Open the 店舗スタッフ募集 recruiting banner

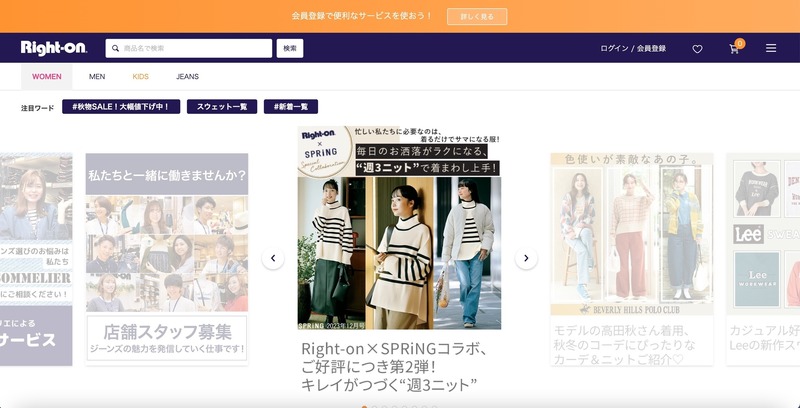(x=166, y=257)
